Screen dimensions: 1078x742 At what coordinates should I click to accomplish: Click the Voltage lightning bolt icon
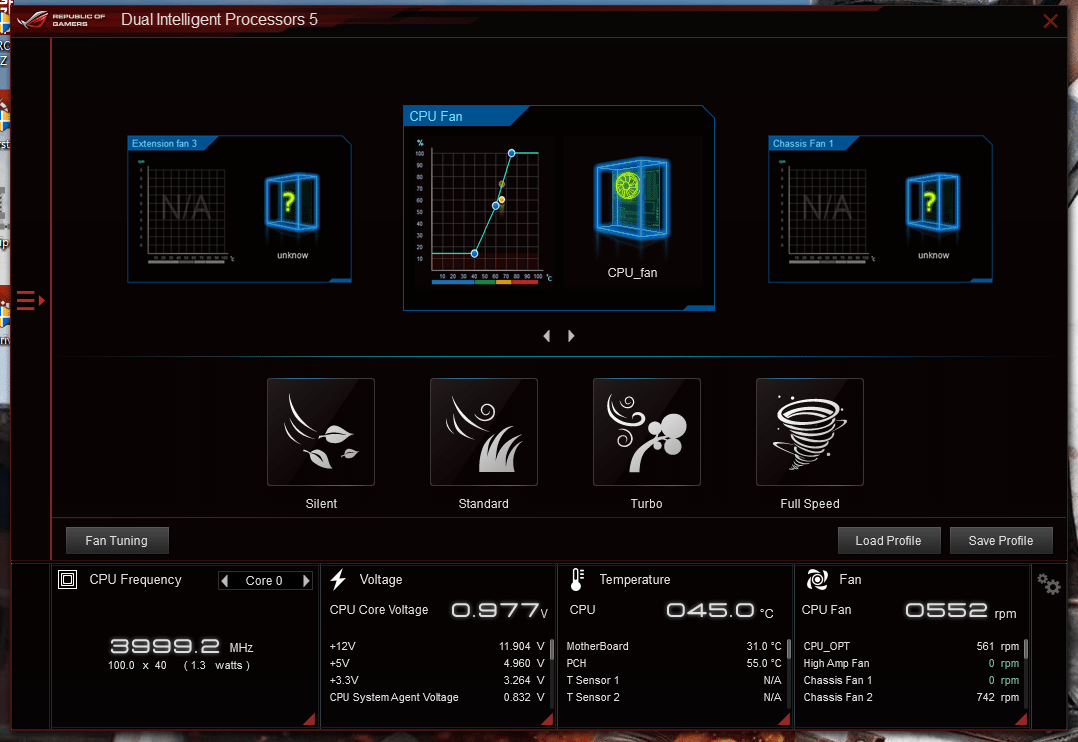(x=338, y=580)
